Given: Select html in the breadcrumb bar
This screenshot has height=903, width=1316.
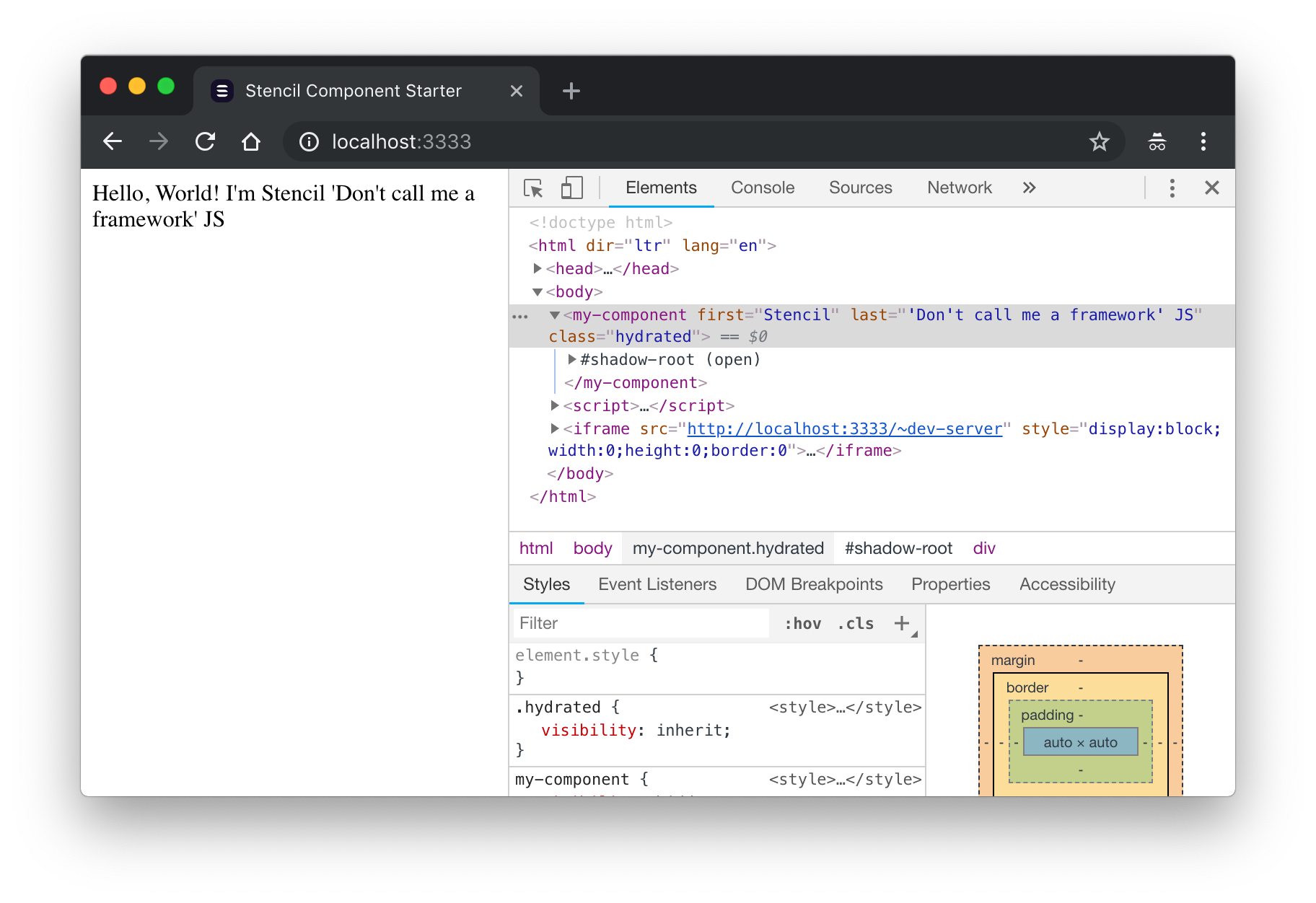Looking at the screenshot, I should click(536, 548).
